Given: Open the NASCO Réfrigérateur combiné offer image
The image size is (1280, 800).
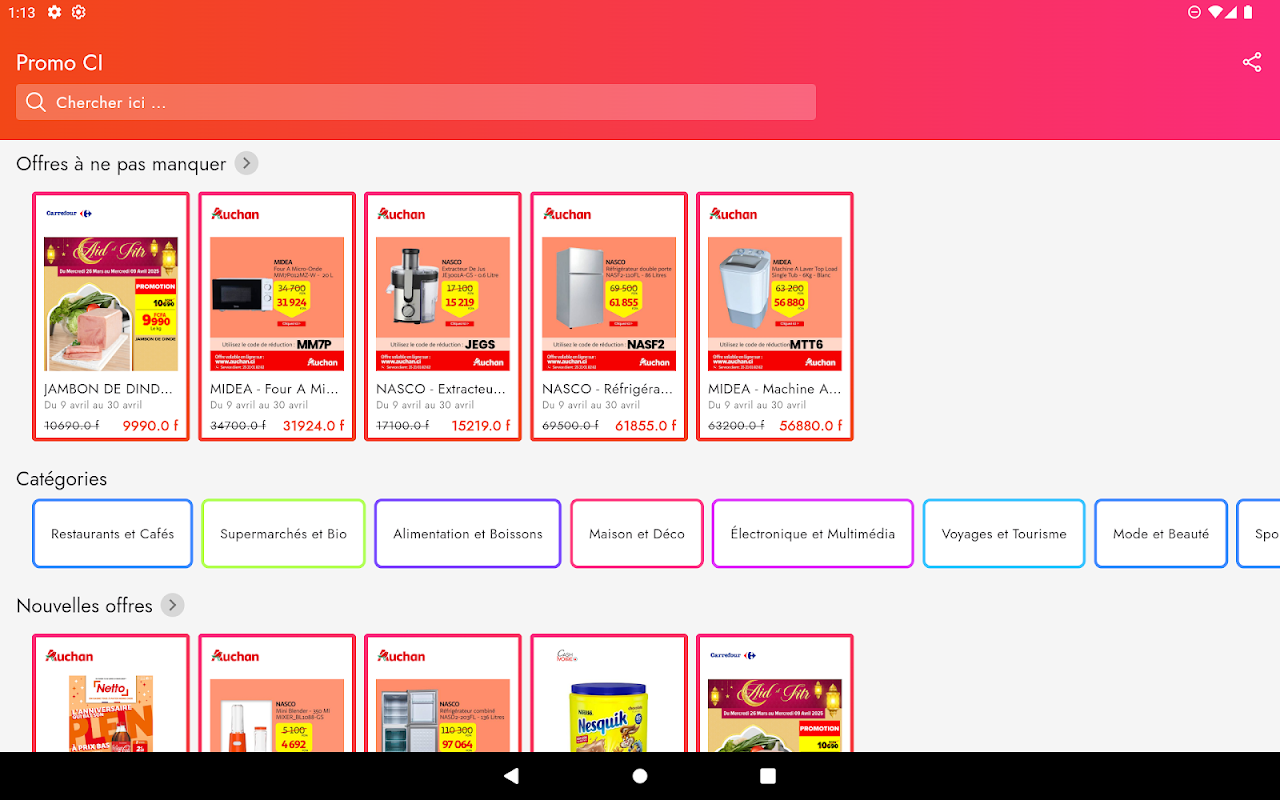Looking at the screenshot, I should (x=443, y=715).
